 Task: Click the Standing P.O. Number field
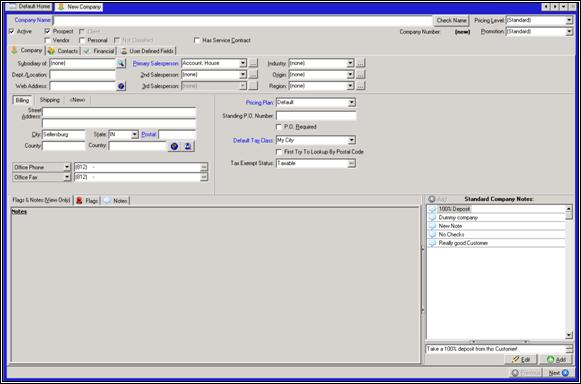pyautogui.click(x=316, y=116)
